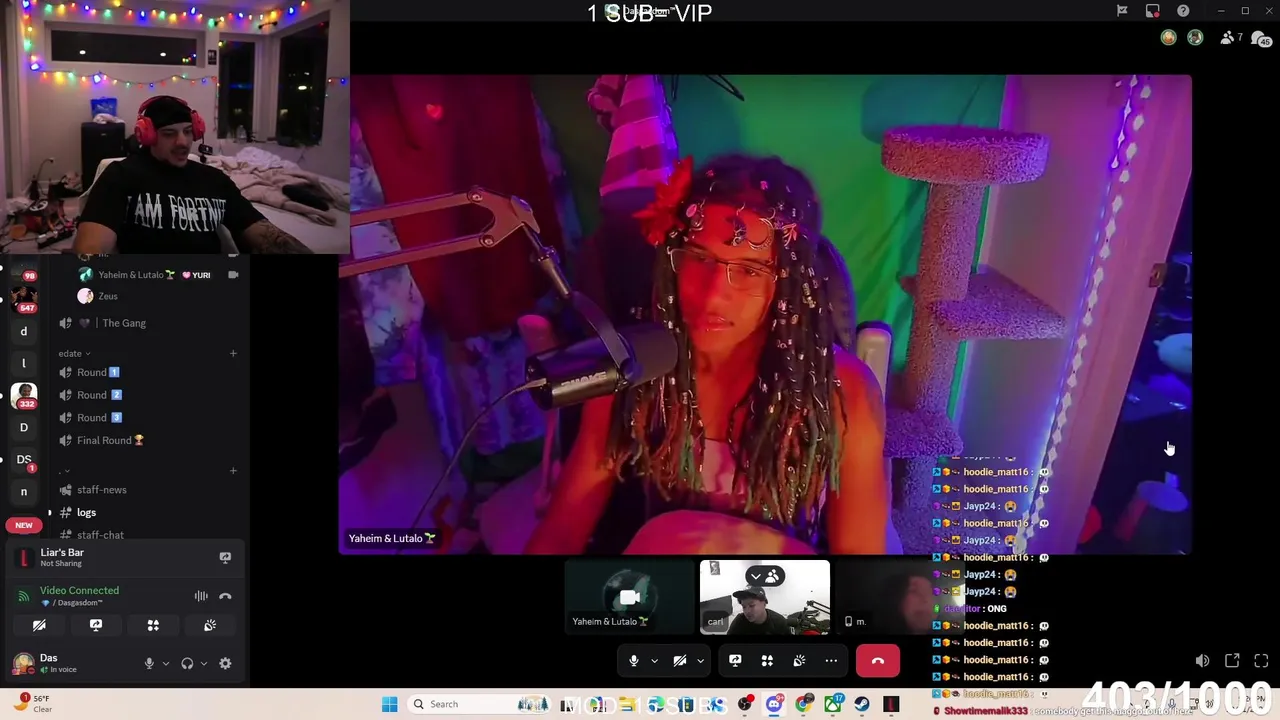Image resolution: width=1280 pixels, height=720 pixels.
Task: Select the Yaheim & Lutalo video tile
Action: pyautogui.click(x=629, y=597)
